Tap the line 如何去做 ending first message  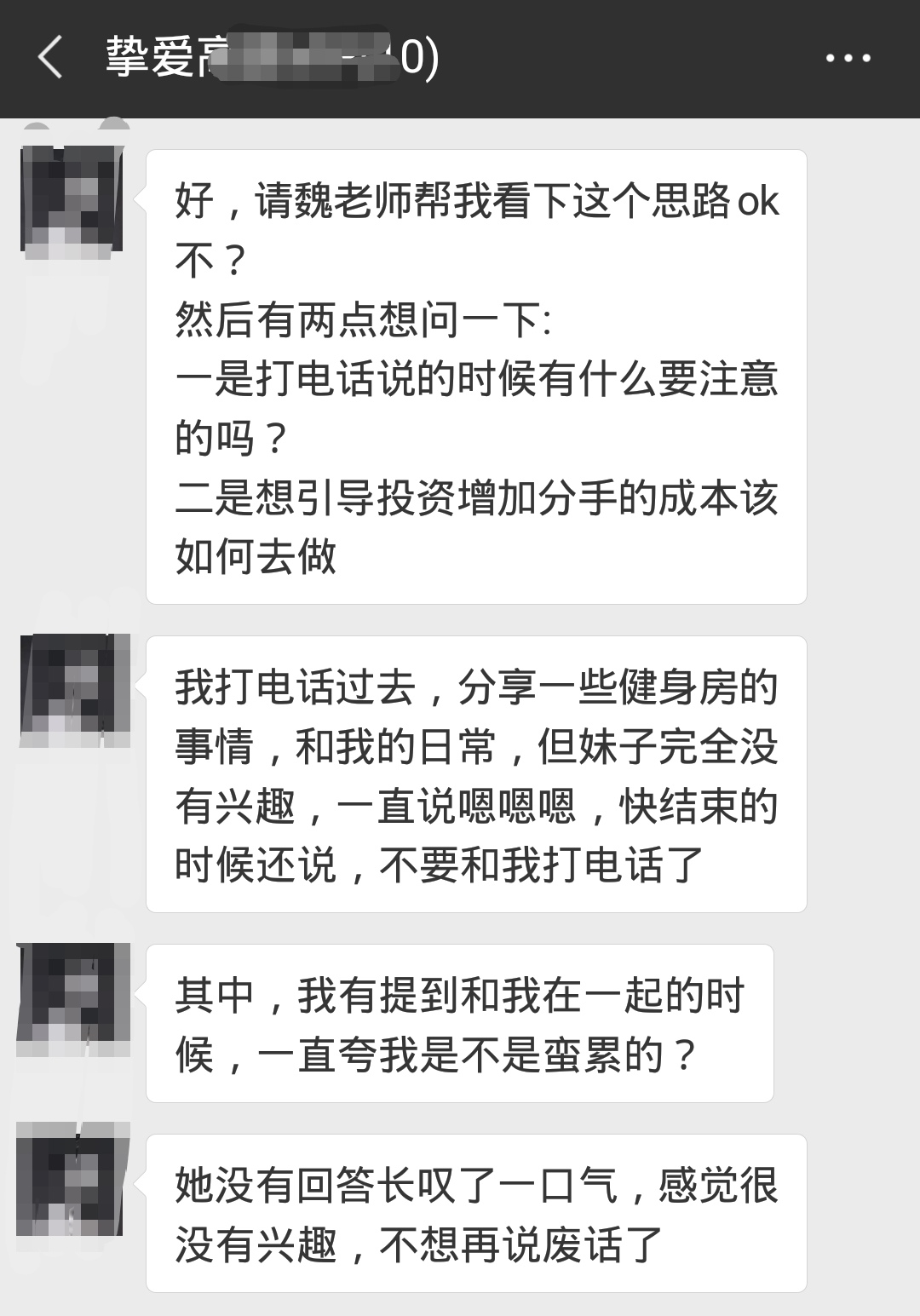click(x=256, y=557)
